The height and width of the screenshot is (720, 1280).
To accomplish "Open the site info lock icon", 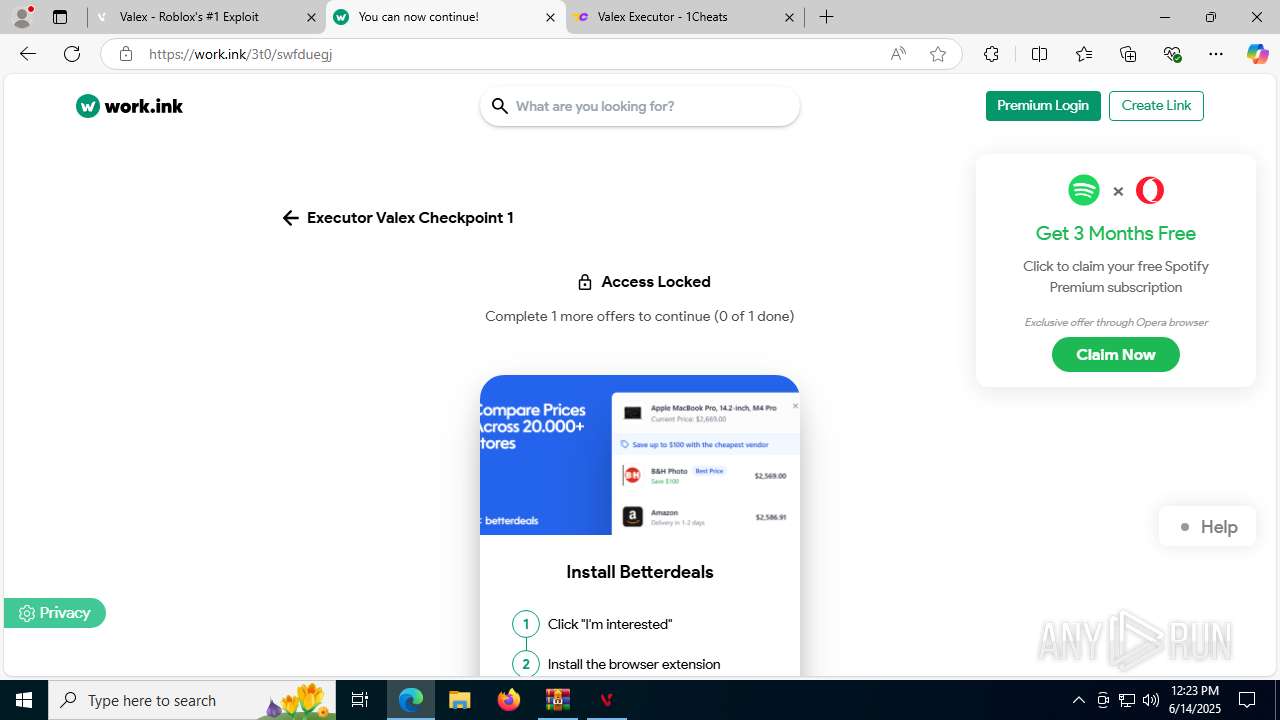I will click(126, 54).
